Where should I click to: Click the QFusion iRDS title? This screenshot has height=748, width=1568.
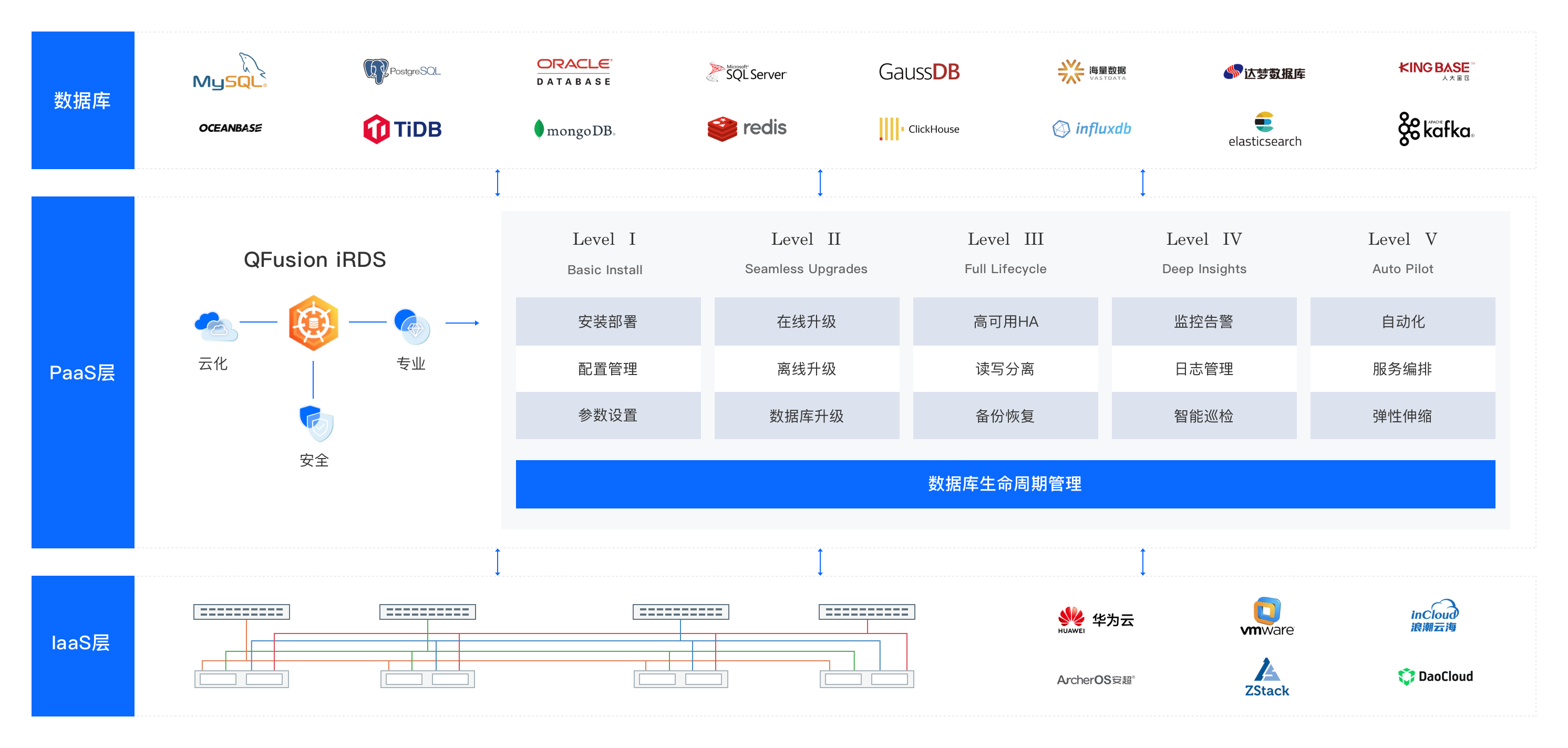tap(315, 260)
